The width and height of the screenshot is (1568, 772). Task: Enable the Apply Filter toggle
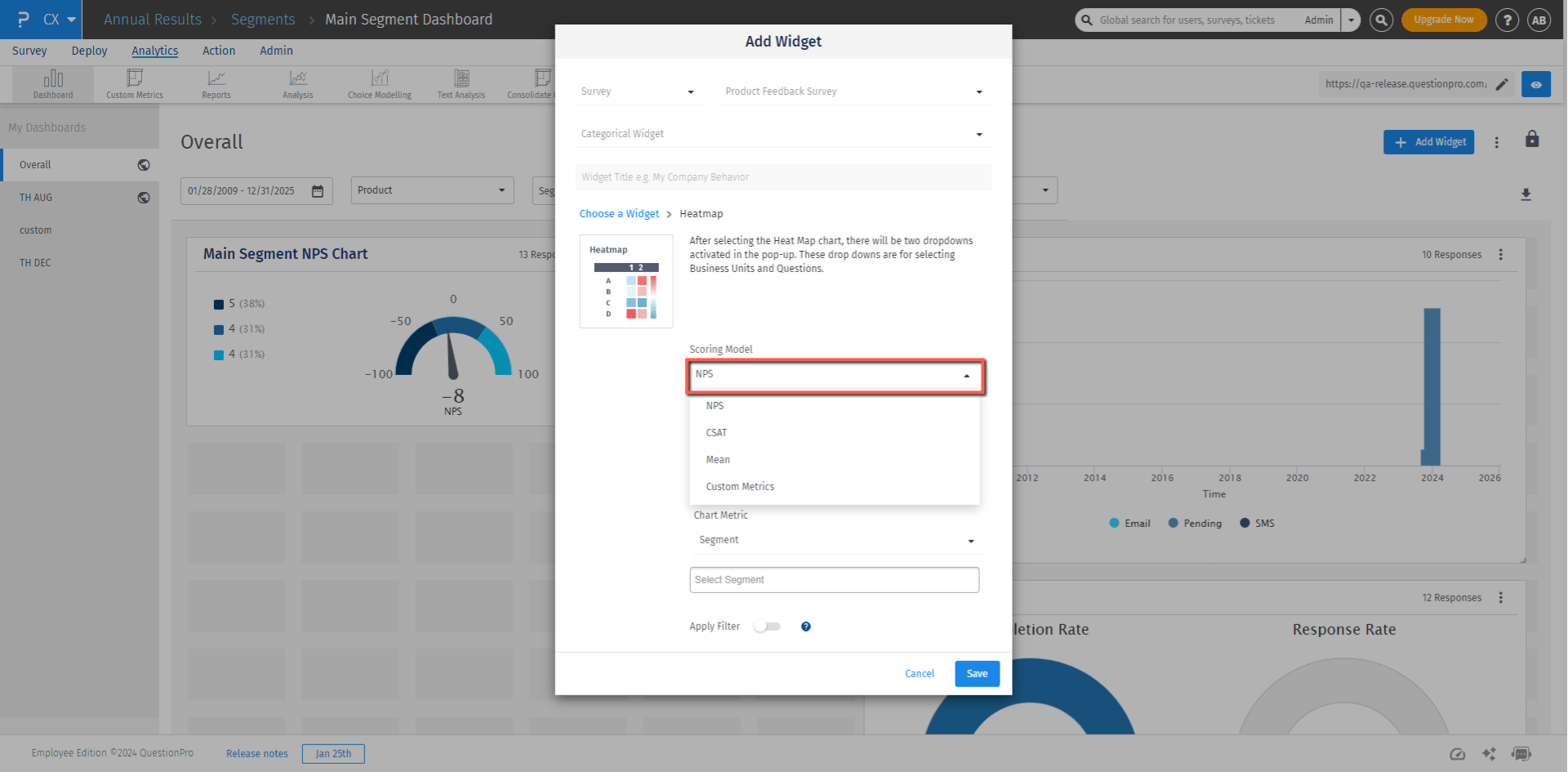[766, 626]
